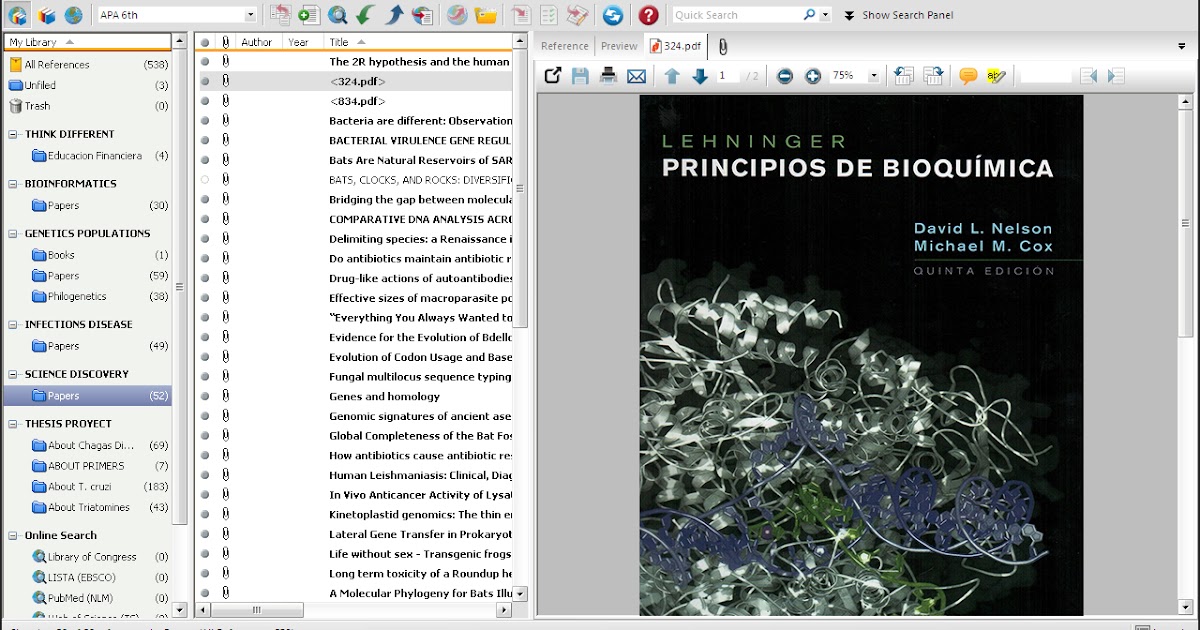Screen dimensions: 1200x630
Task: Email the PDF using the envelope icon
Action: pos(636,76)
